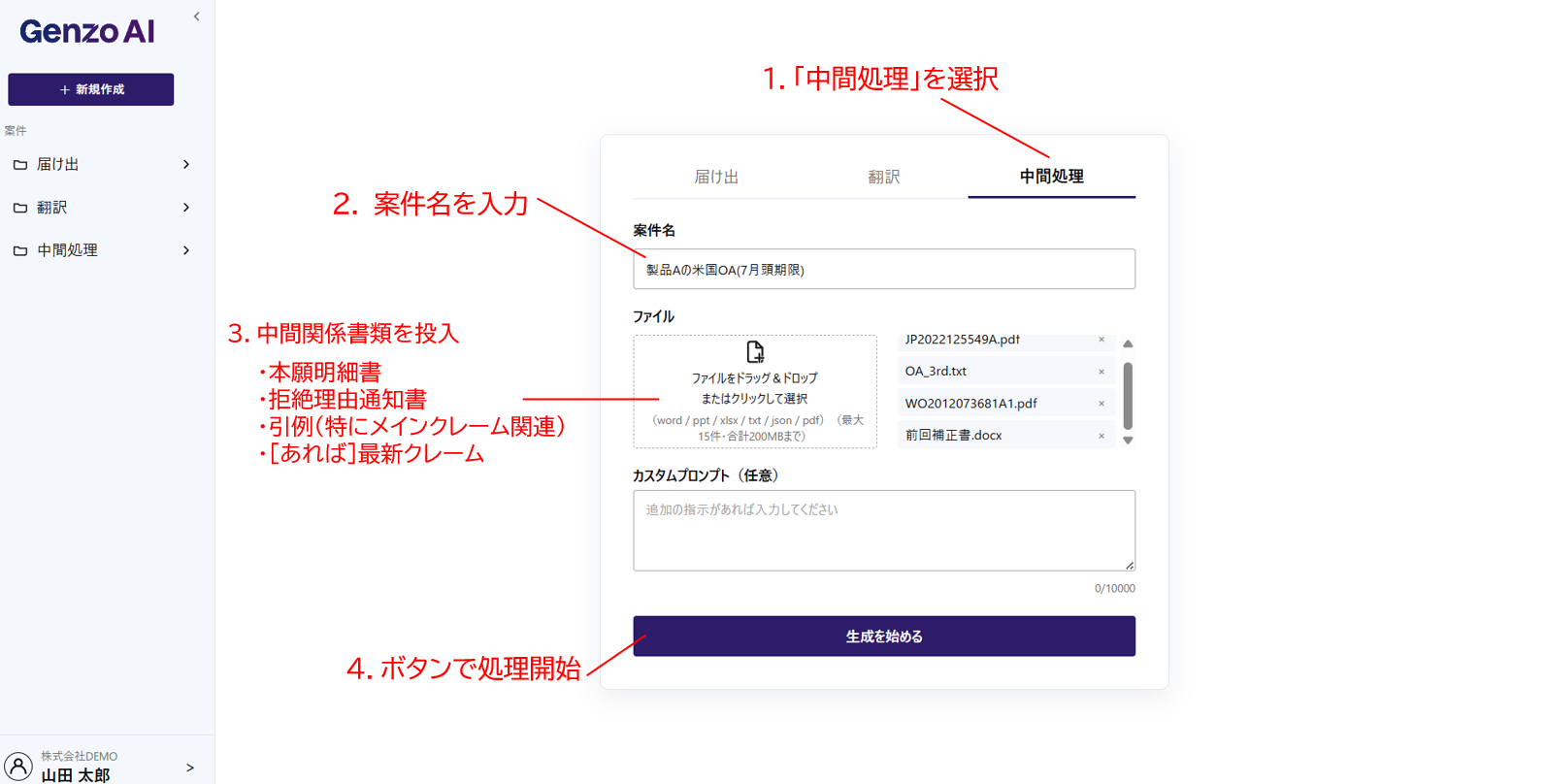
Task: Open the user menu chevron beside 山田 太郎
Action: pyautogui.click(x=190, y=768)
